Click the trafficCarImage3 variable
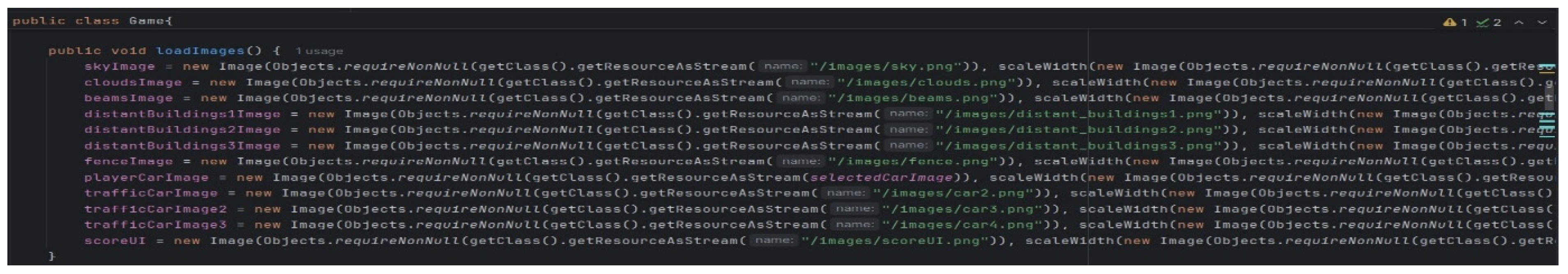This screenshot has width=1568, height=274. pos(155,225)
